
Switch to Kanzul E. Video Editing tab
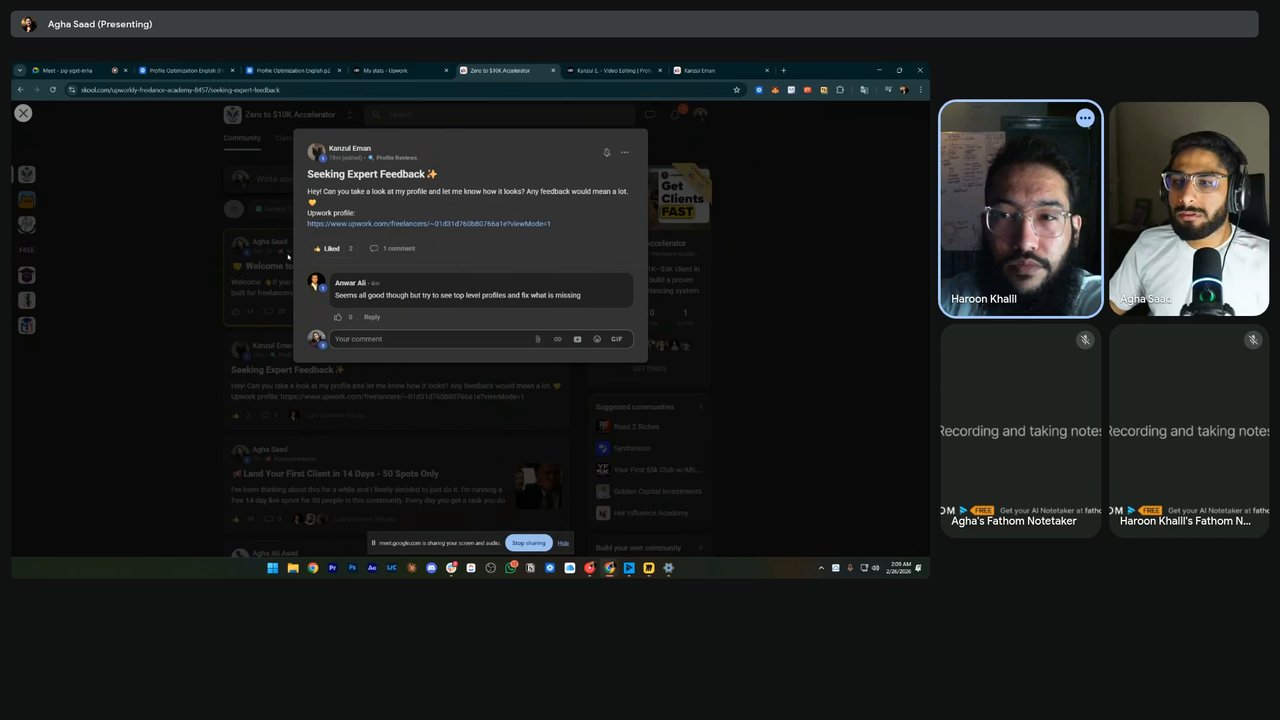pyautogui.click(x=615, y=71)
